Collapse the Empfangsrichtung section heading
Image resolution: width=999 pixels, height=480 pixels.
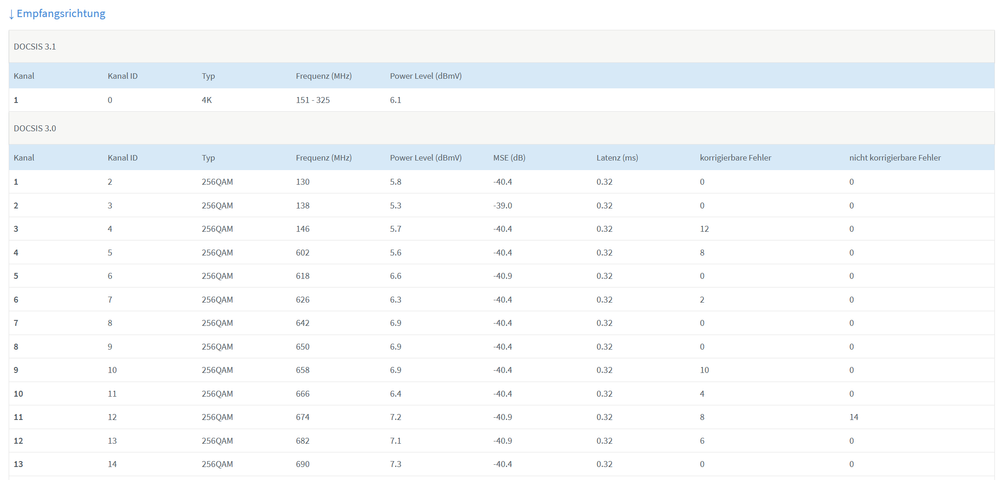tap(60, 14)
